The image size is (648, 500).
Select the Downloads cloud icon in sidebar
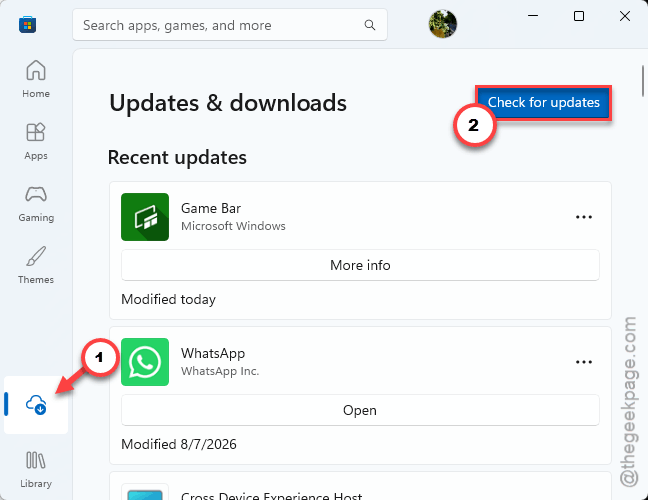pos(36,405)
